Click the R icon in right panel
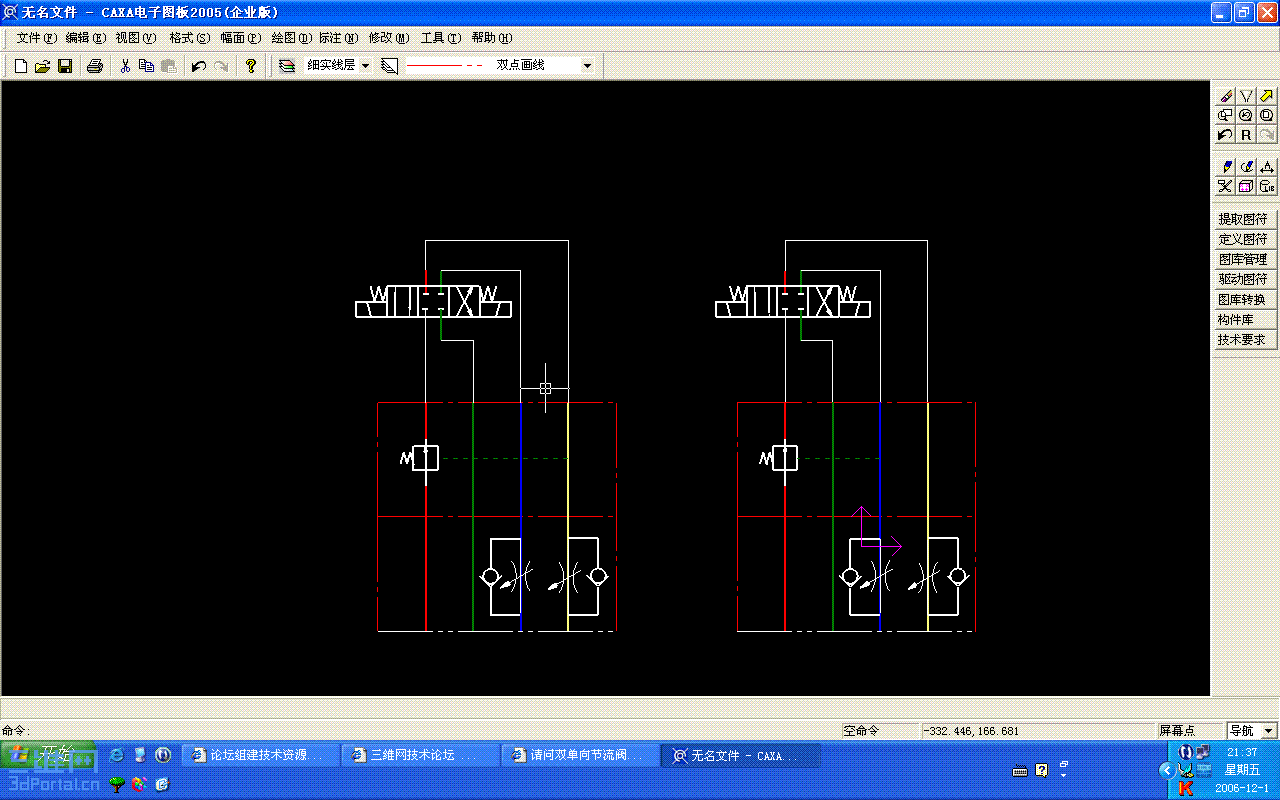 pyautogui.click(x=1246, y=134)
